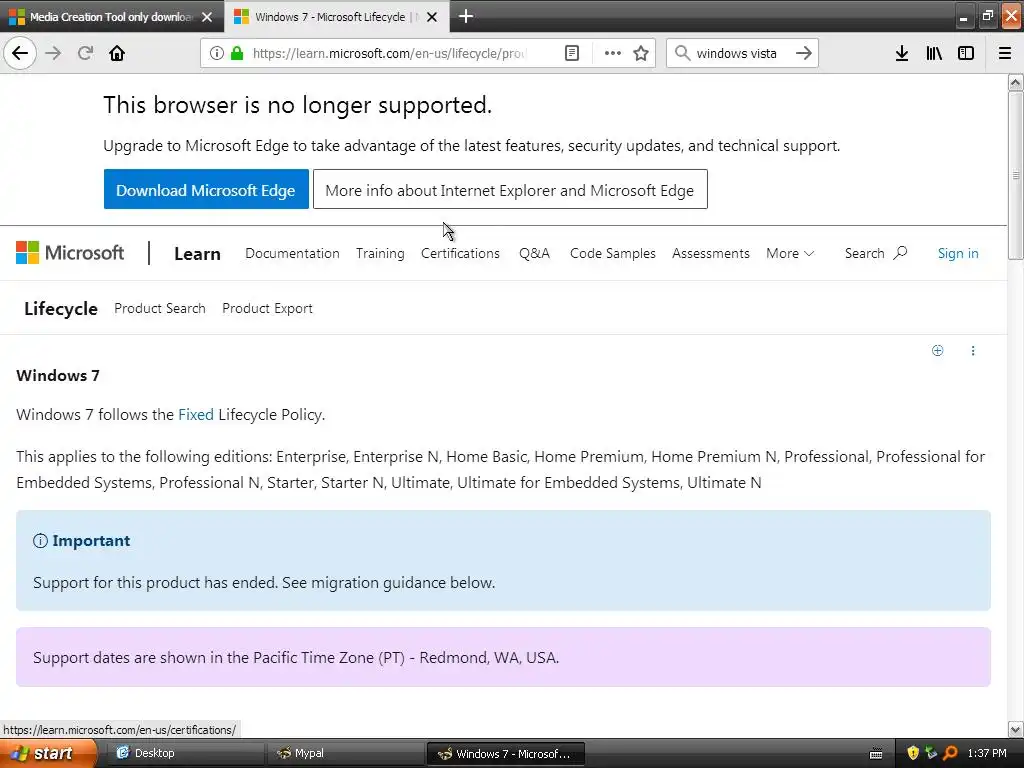1024x768 pixels.
Task: Open Q&A in the nav
Action: (534, 253)
